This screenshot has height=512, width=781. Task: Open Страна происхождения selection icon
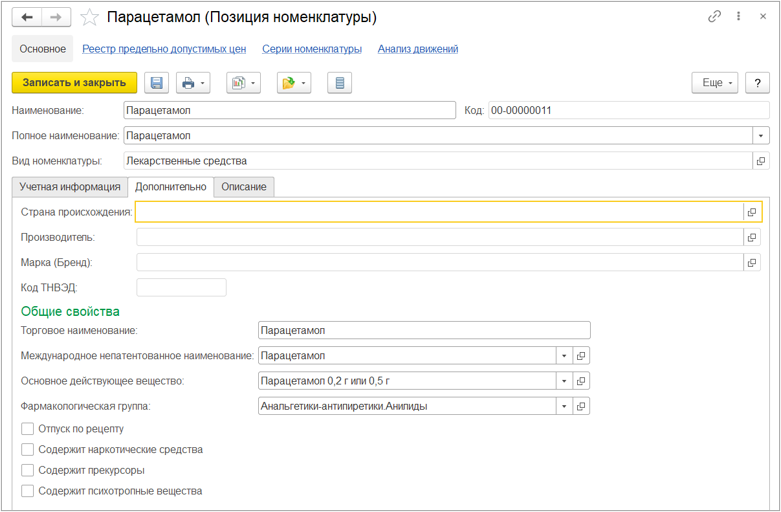(752, 212)
